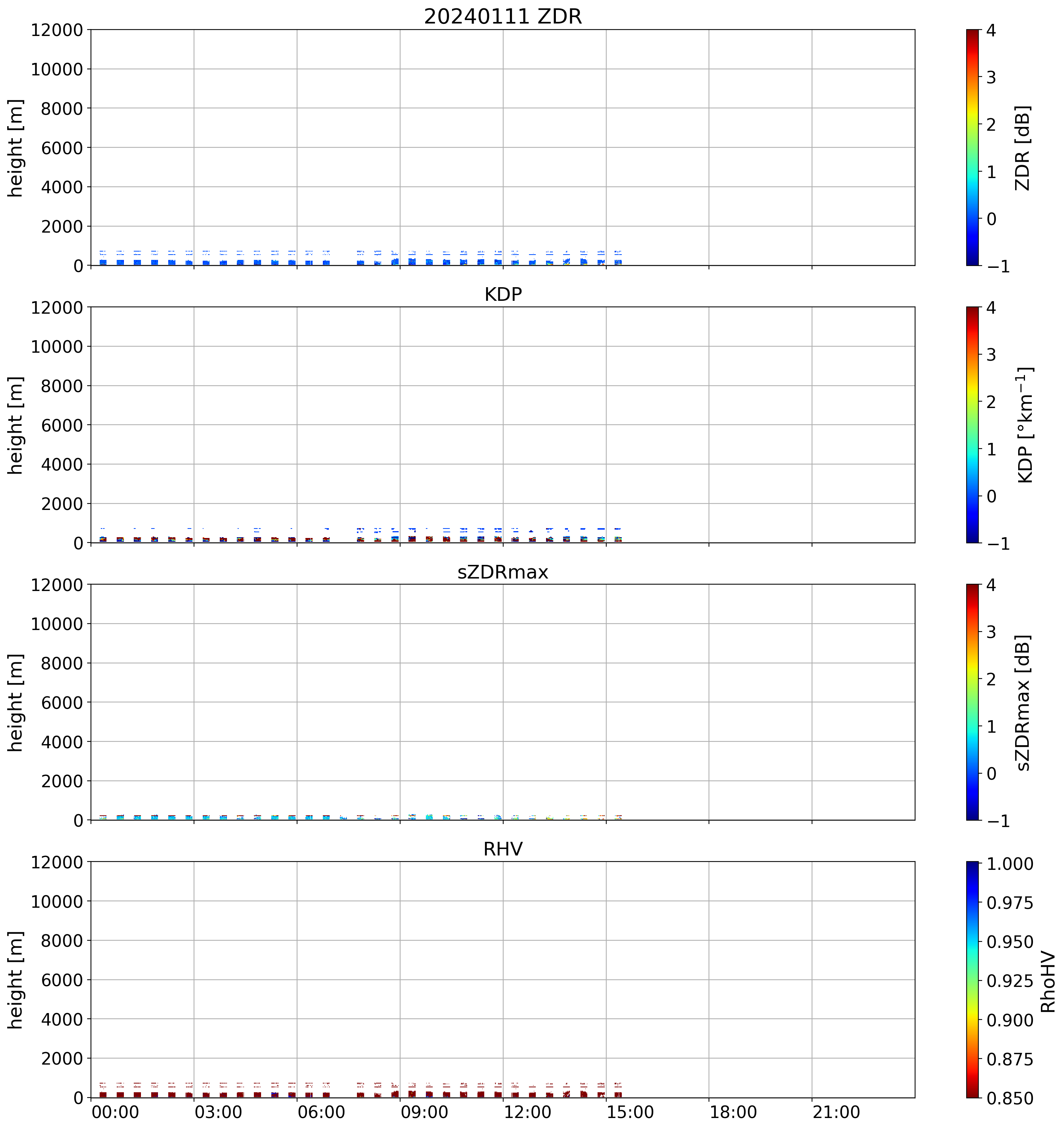Click the RhoHV colorbar gradient
Image resolution: width=1064 pixels, height=1129 pixels.
click(973, 980)
